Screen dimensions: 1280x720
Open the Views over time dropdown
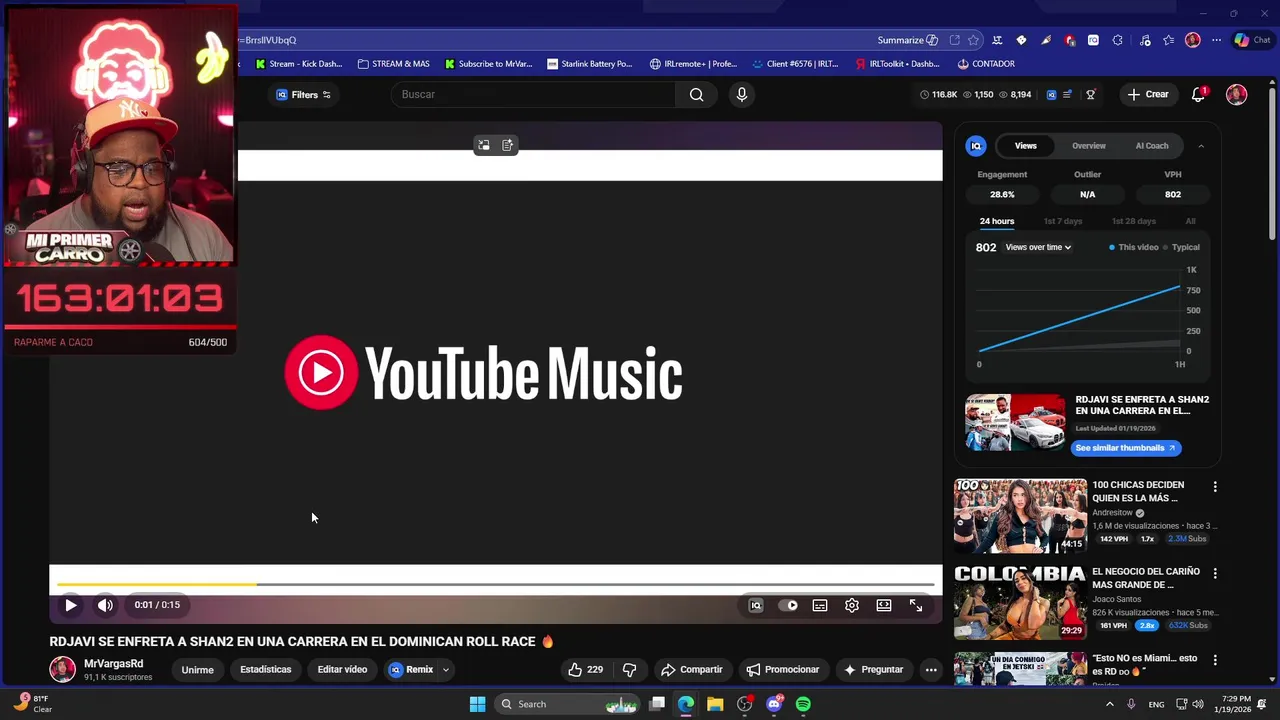(1038, 247)
